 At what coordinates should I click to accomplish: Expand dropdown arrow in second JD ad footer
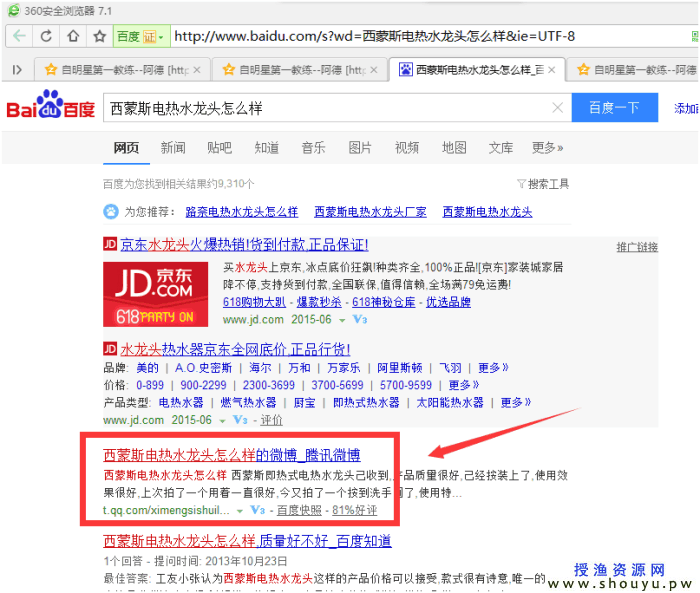[222, 421]
